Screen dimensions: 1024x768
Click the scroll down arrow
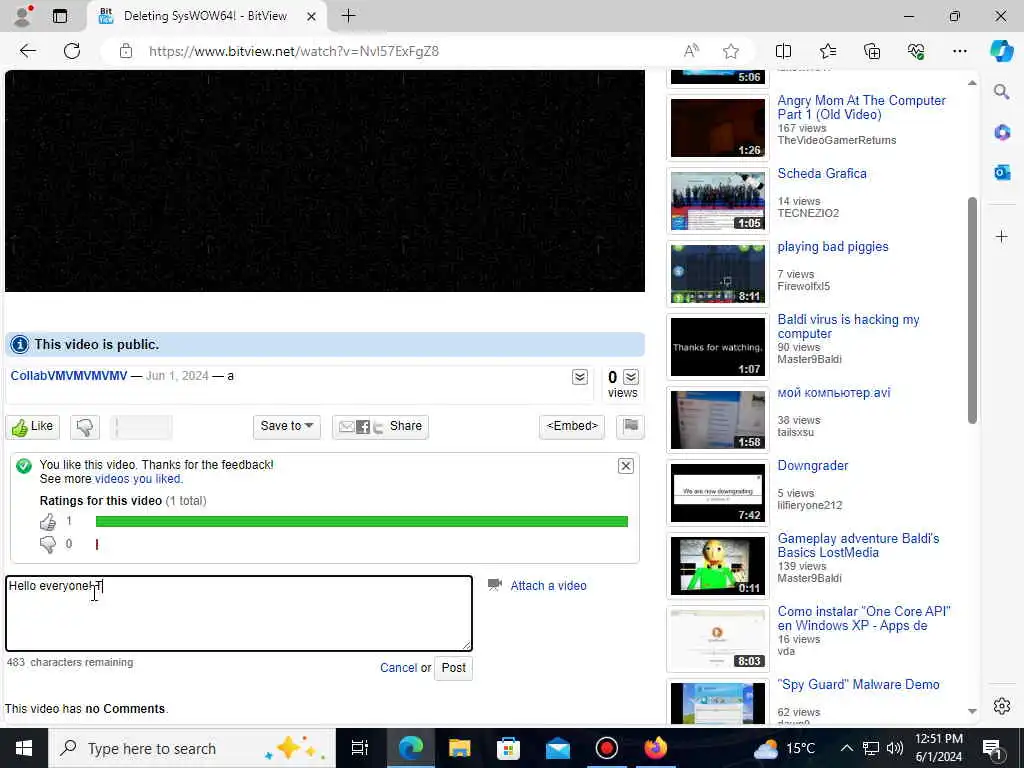coord(972,711)
